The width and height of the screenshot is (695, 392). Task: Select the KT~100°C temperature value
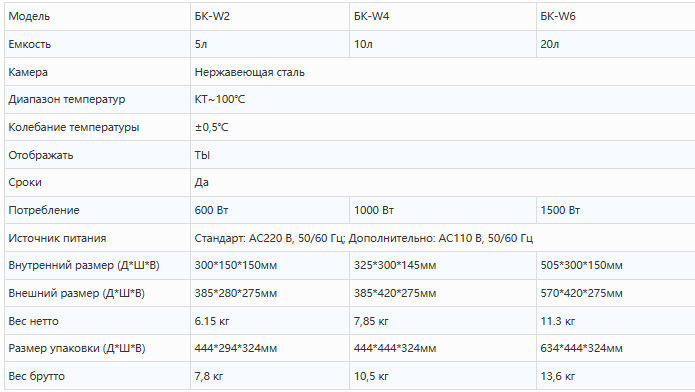coord(219,99)
